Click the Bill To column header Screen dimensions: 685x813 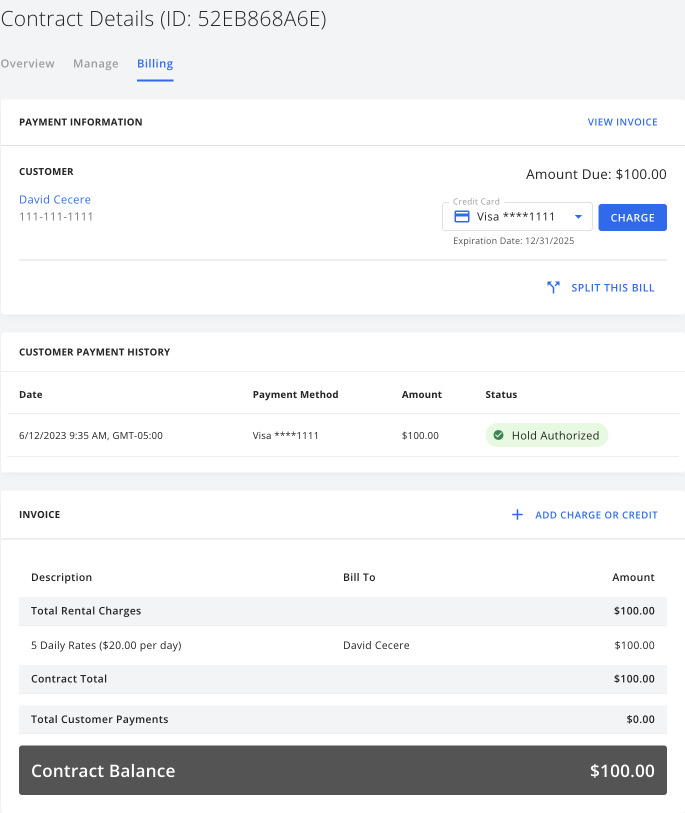pos(359,577)
